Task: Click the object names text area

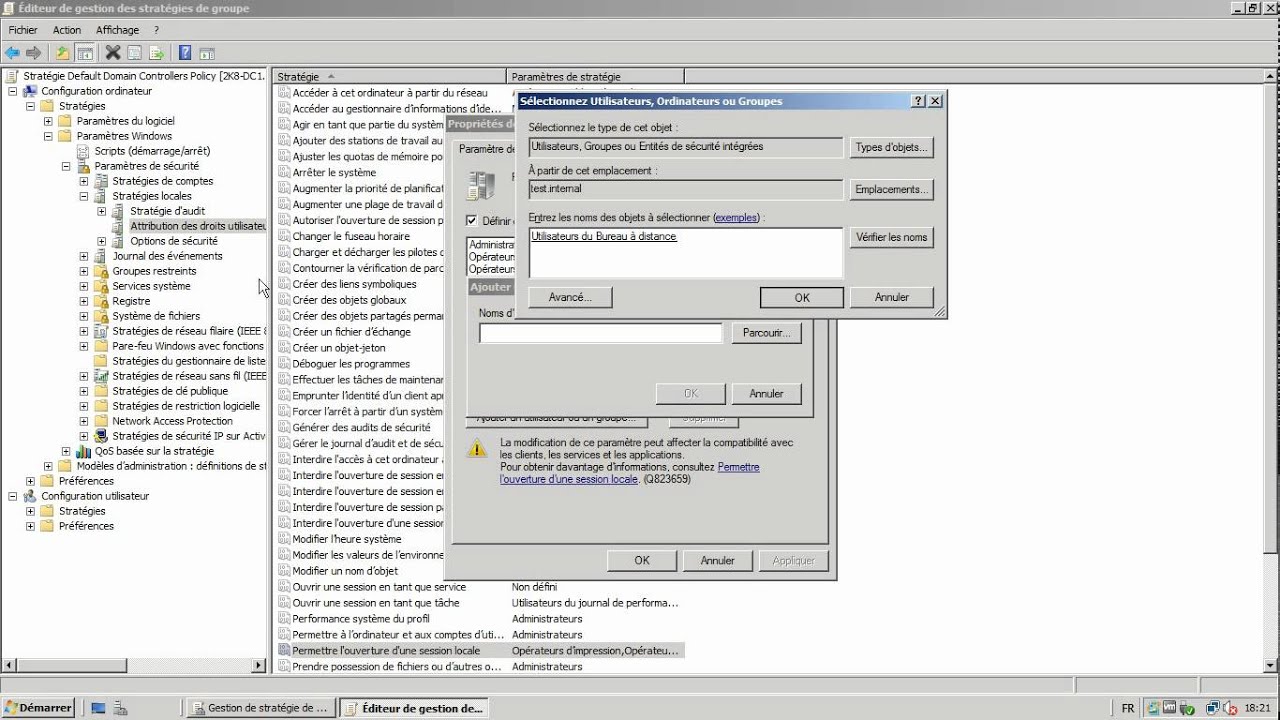Action: (x=685, y=252)
